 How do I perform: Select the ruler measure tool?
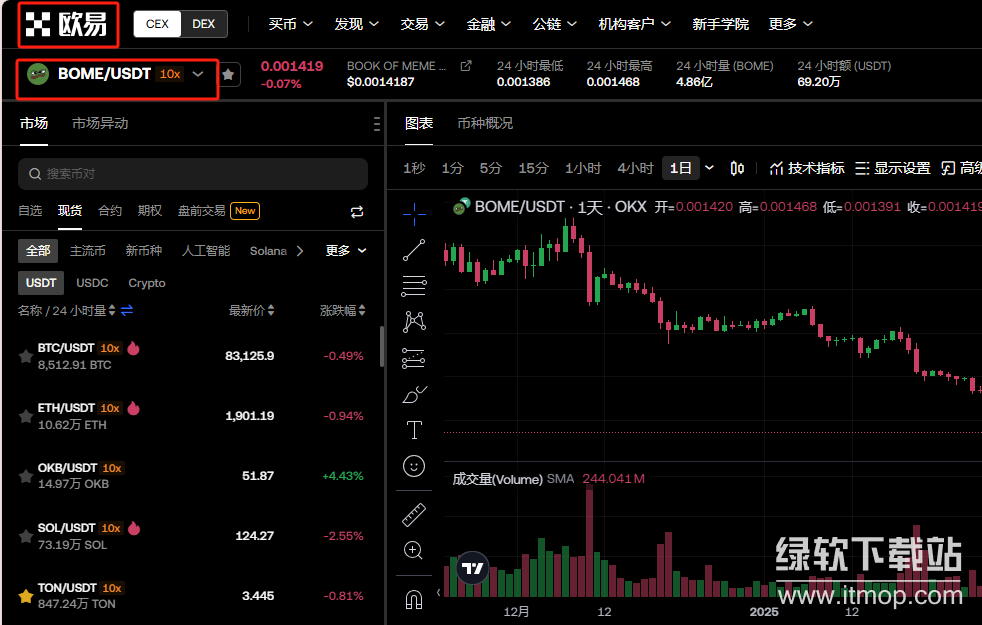(x=414, y=515)
